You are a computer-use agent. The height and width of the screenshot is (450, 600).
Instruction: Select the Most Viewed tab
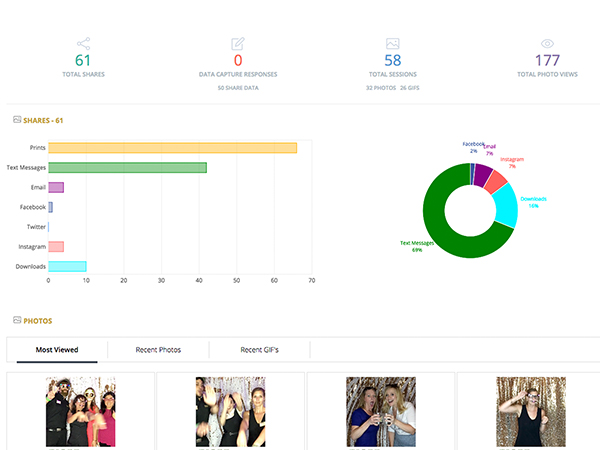57,350
